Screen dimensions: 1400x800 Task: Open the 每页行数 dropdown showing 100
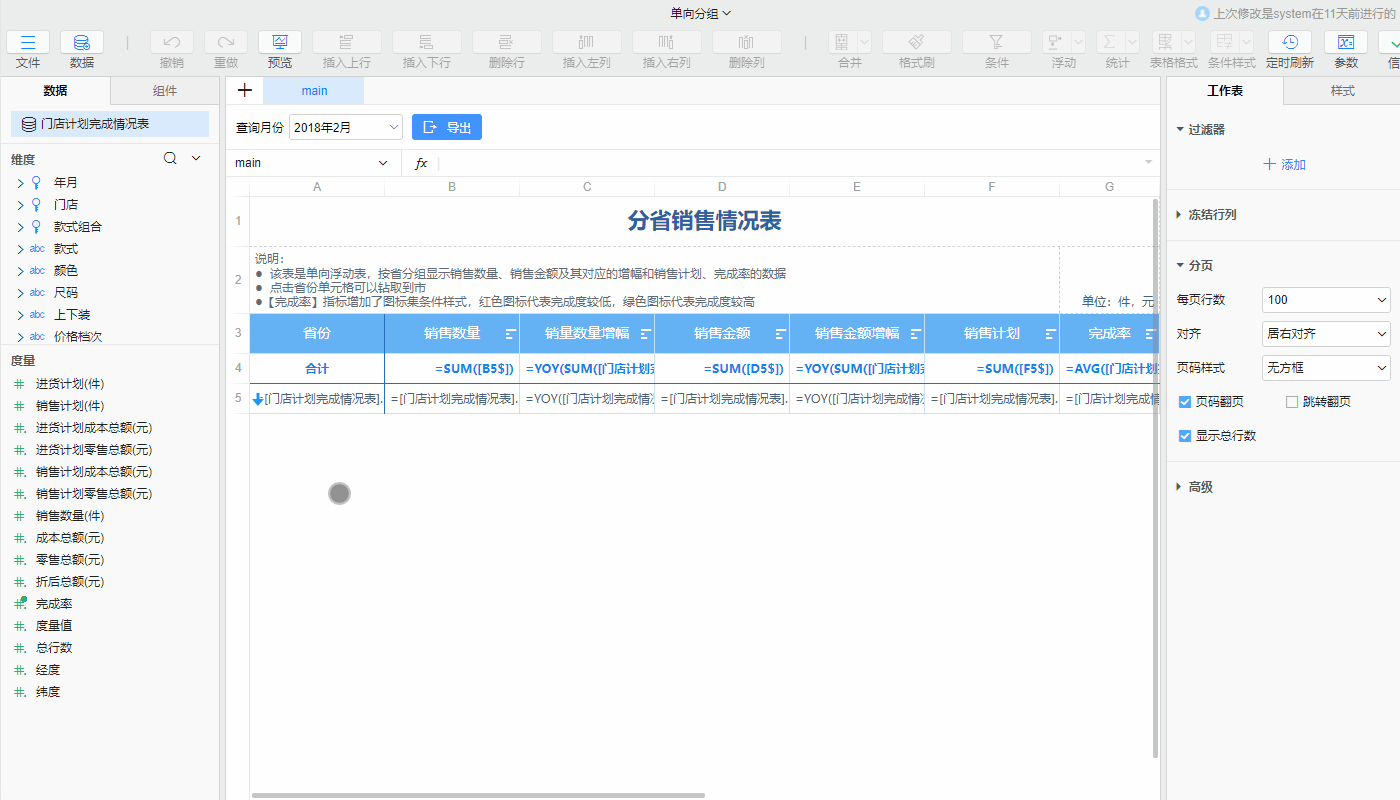tap(1326, 299)
